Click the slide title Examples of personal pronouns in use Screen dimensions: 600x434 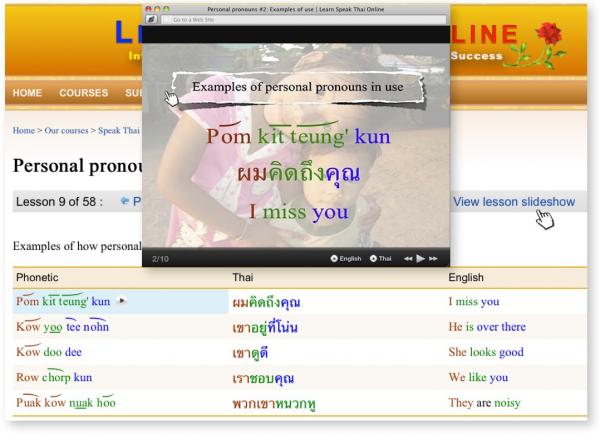pos(298,87)
